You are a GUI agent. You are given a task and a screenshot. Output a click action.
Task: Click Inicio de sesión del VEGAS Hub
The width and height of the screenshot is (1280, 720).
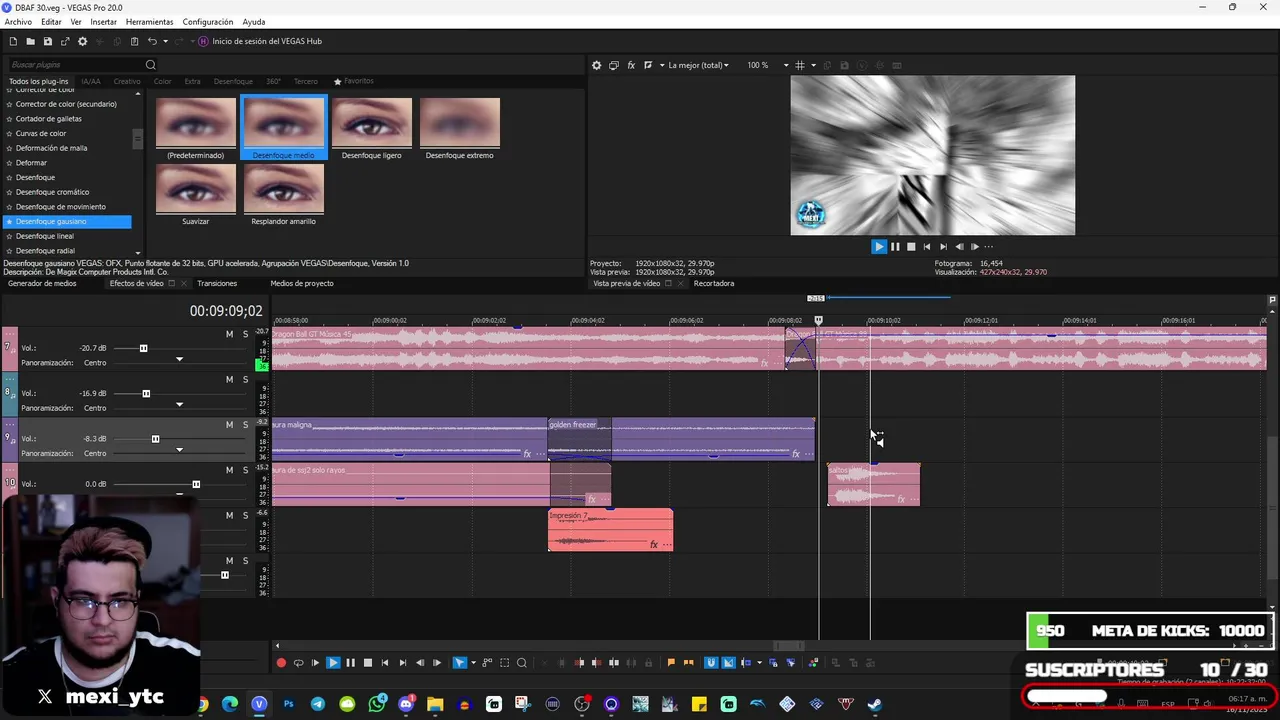click(267, 41)
